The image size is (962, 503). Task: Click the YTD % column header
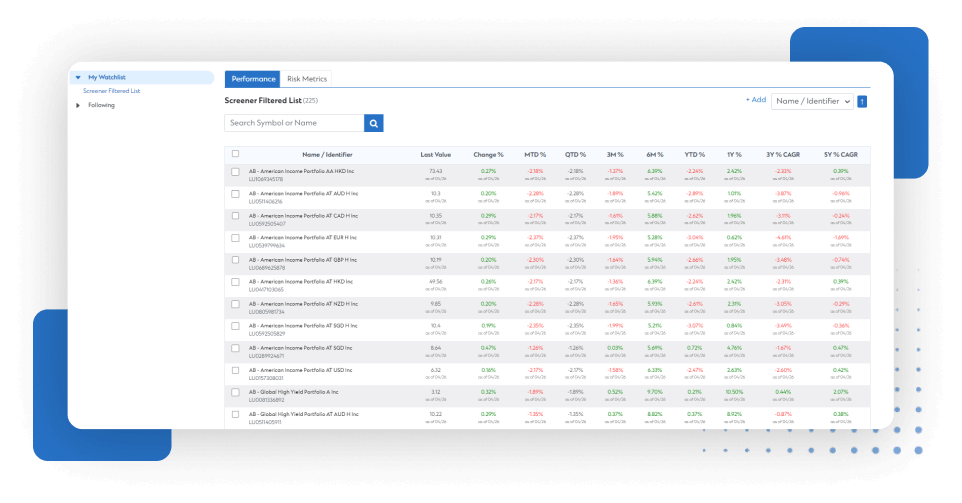click(x=695, y=155)
